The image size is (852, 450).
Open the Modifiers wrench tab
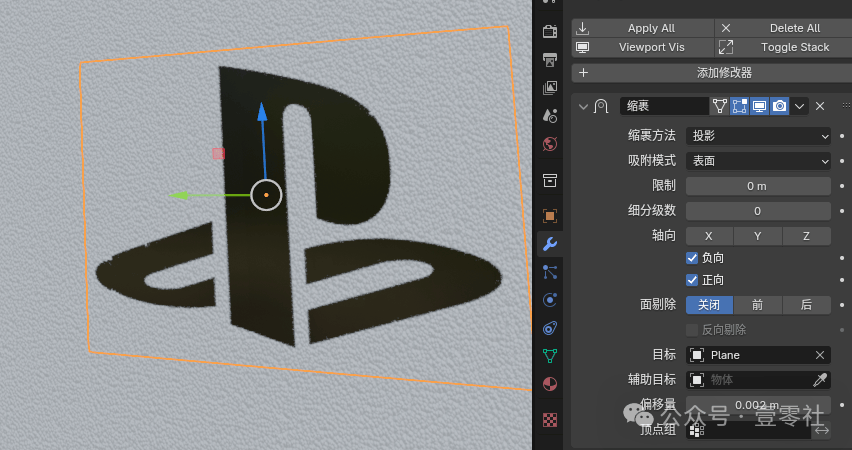pyautogui.click(x=549, y=244)
